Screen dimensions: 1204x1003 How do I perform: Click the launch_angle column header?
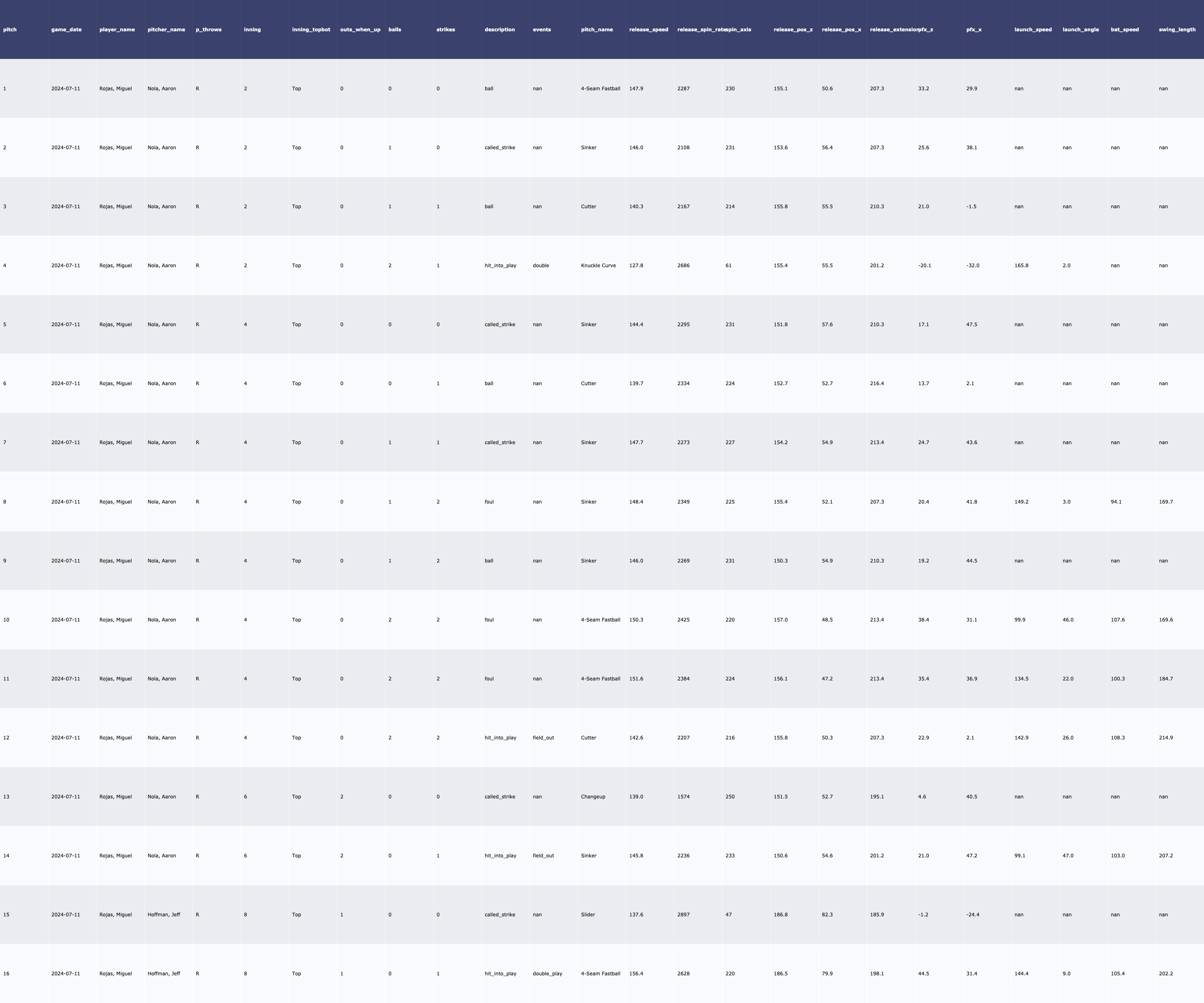point(1080,29)
